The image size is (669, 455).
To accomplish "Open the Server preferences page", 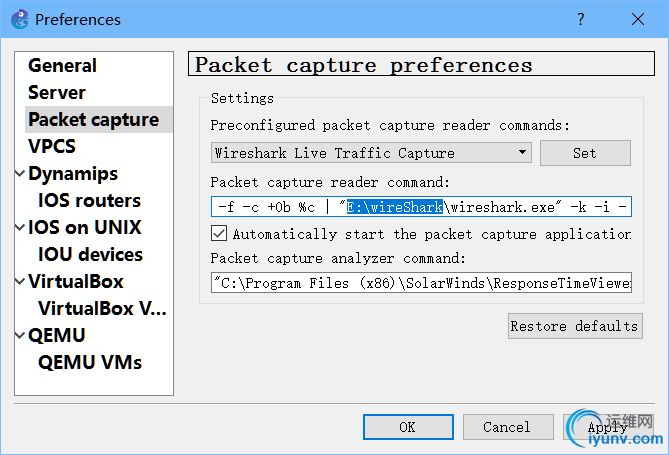I will click(x=57, y=93).
